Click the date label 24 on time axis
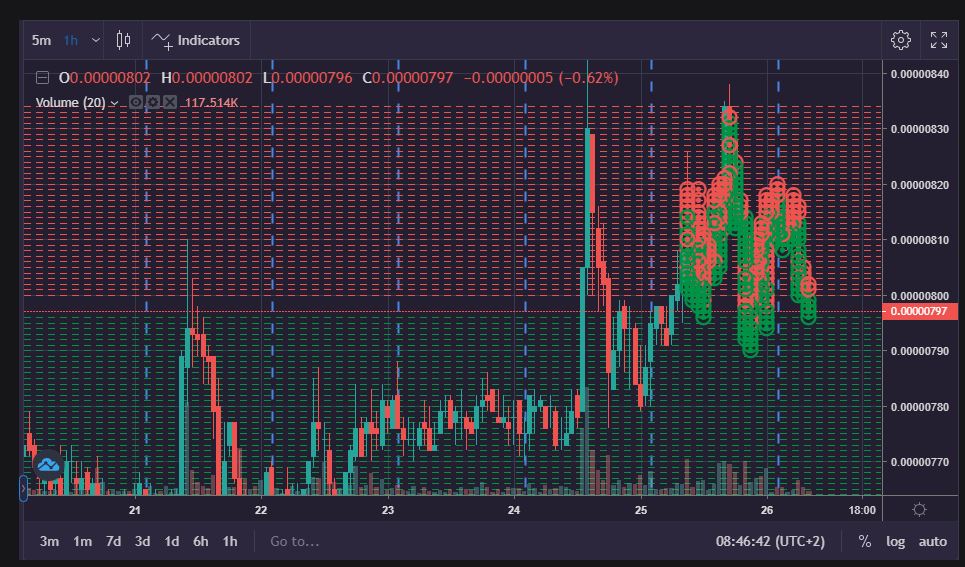This screenshot has height=567, width=965. pyautogui.click(x=514, y=510)
